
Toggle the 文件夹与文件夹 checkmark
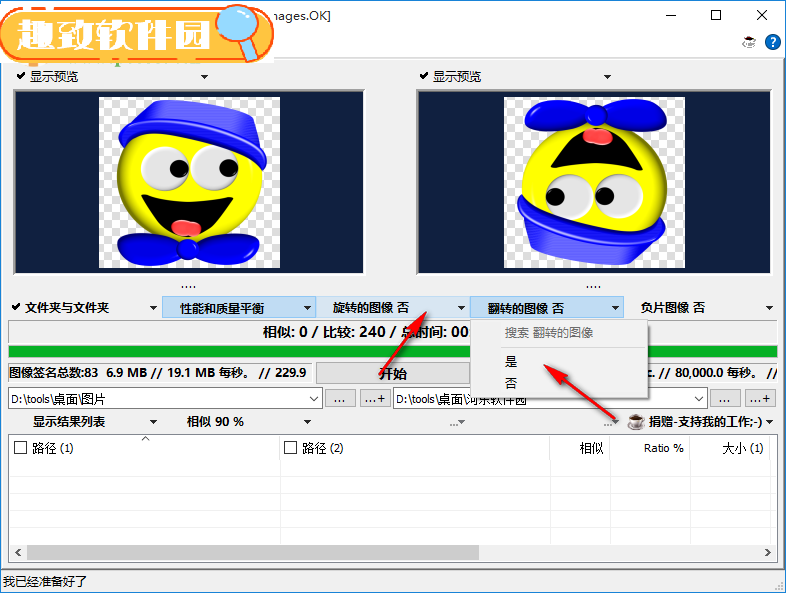[x=16, y=306]
